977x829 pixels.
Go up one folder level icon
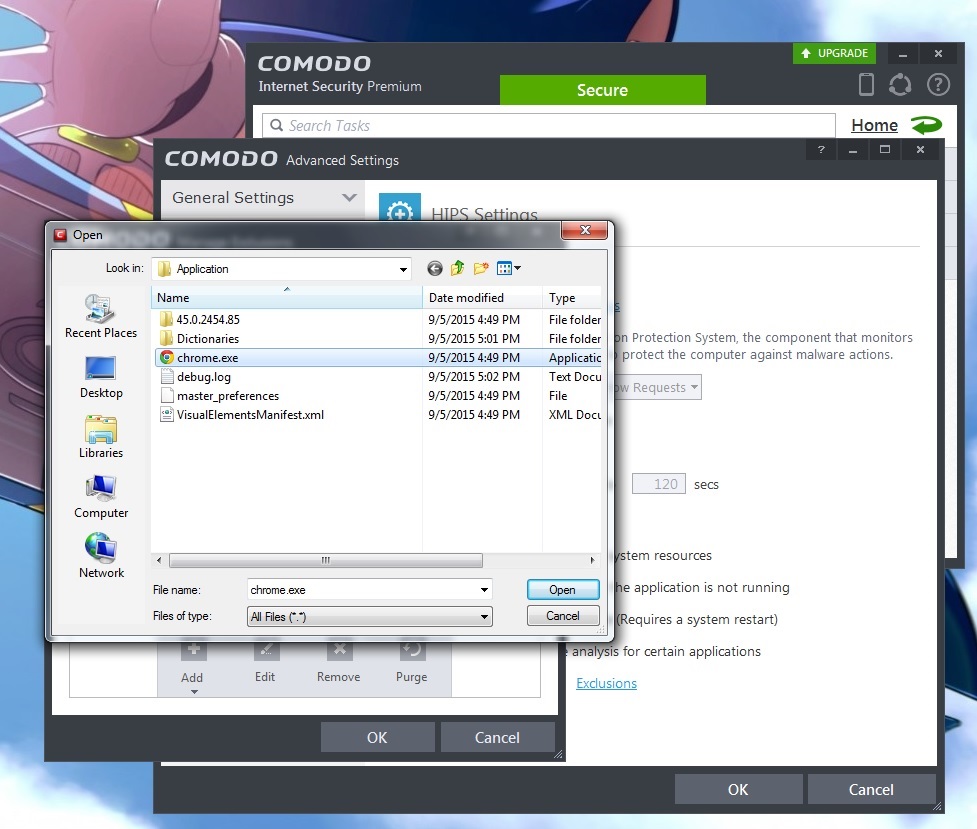[x=457, y=268]
